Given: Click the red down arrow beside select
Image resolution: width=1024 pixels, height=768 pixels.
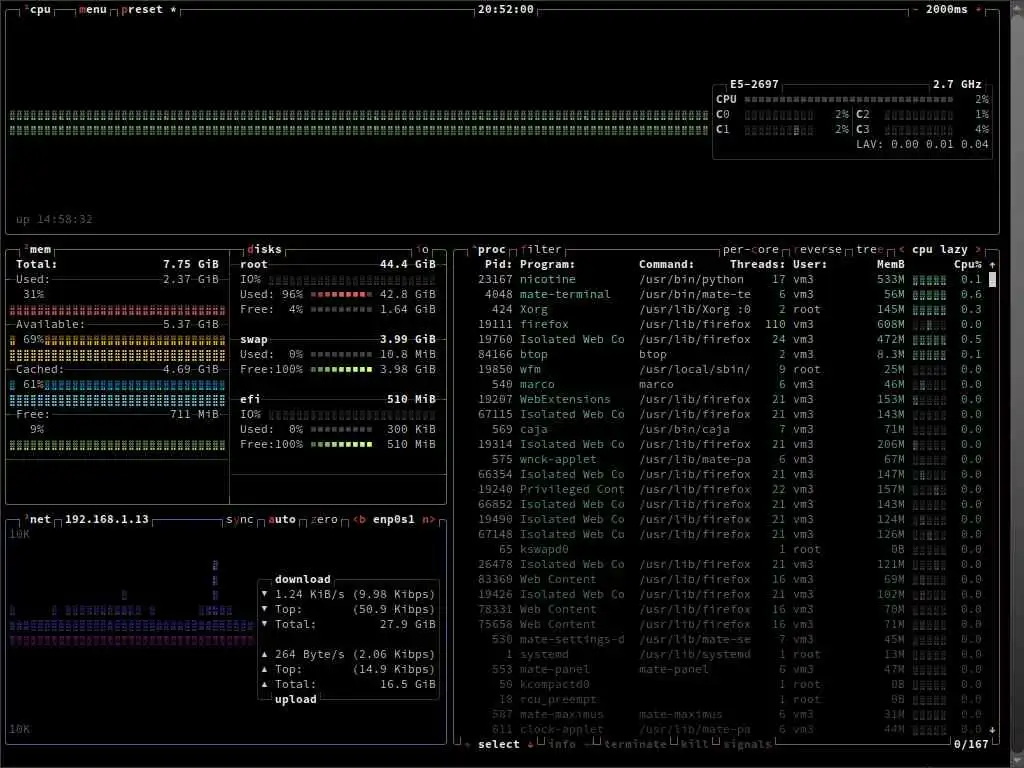Looking at the screenshot, I should coord(530,744).
